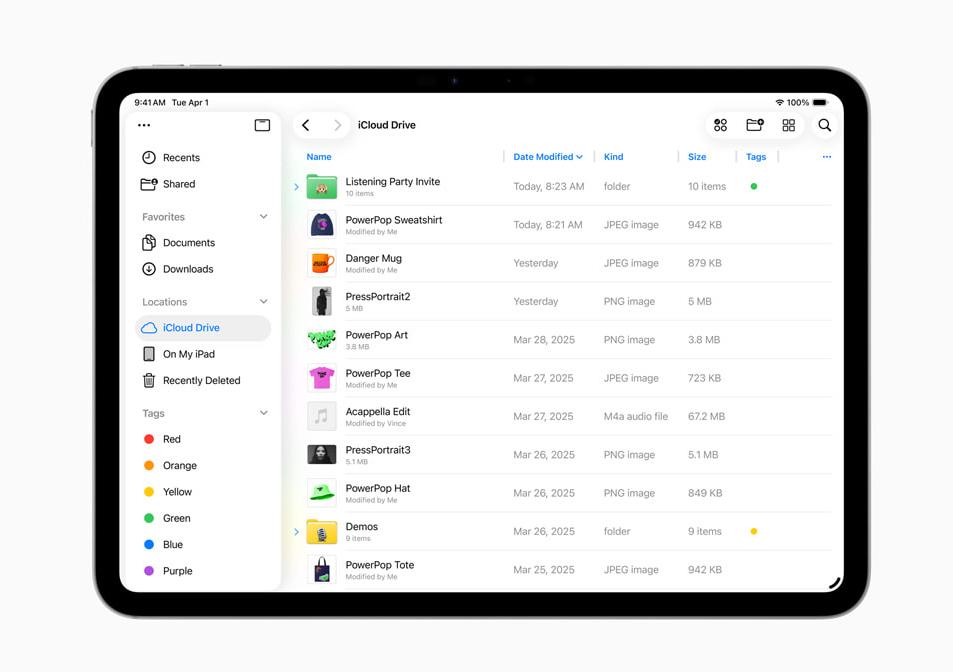Click the yellow tag dot on Demos
This screenshot has height=672, width=953.
754,532
